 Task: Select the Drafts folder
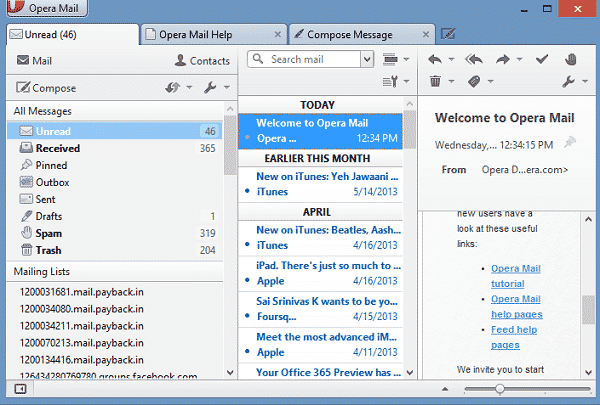coord(114,216)
